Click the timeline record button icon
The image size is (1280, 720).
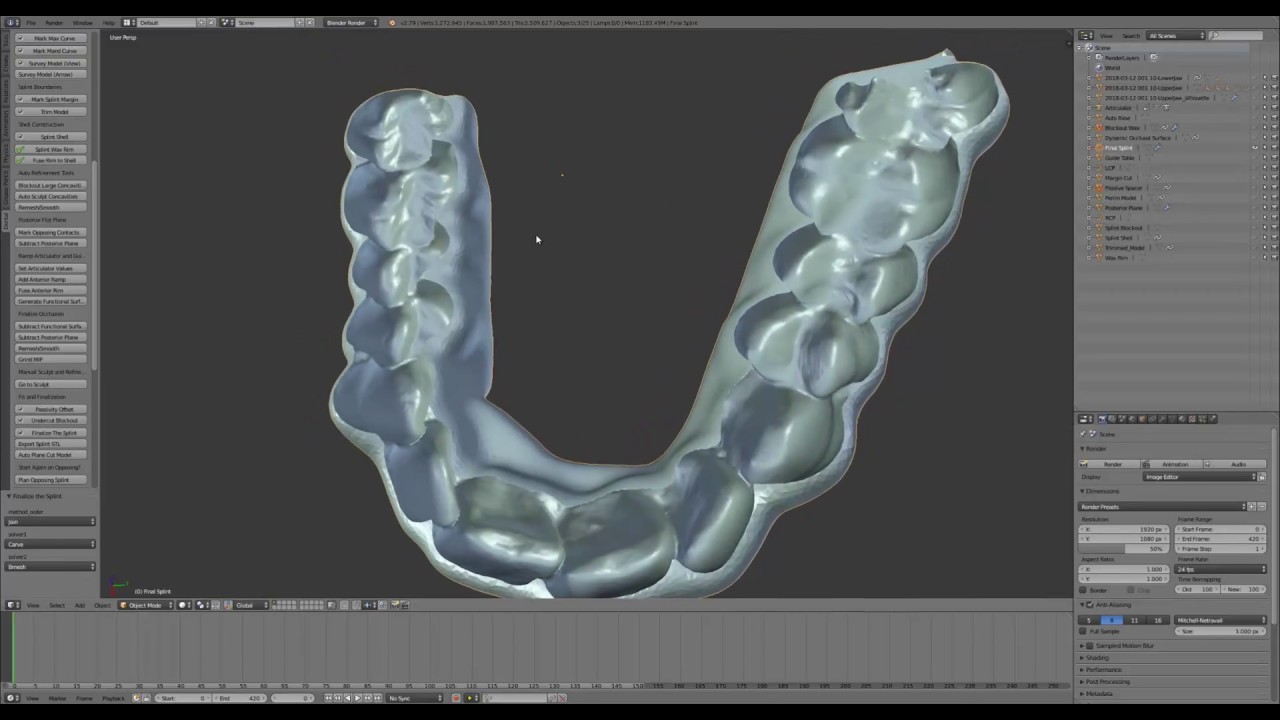(x=456, y=698)
